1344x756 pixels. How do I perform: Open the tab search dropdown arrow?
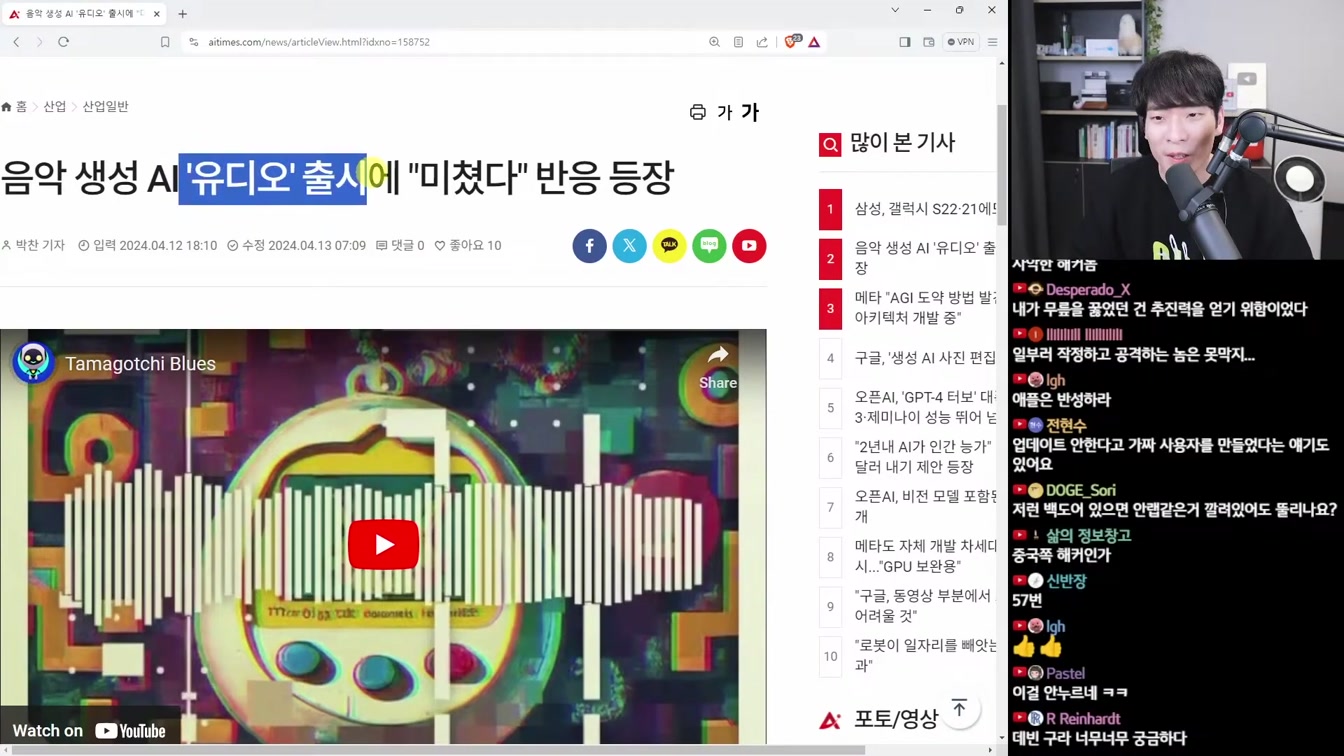(895, 10)
